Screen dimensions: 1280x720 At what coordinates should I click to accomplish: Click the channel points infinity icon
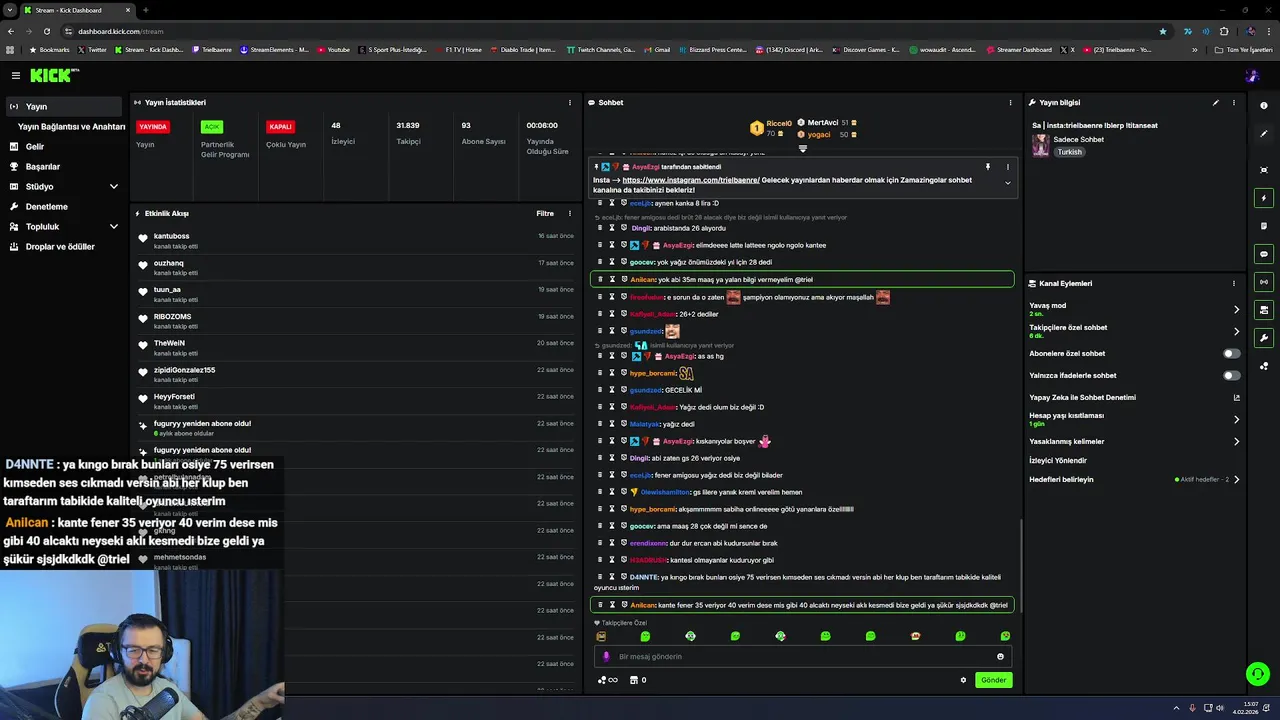coord(607,680)
